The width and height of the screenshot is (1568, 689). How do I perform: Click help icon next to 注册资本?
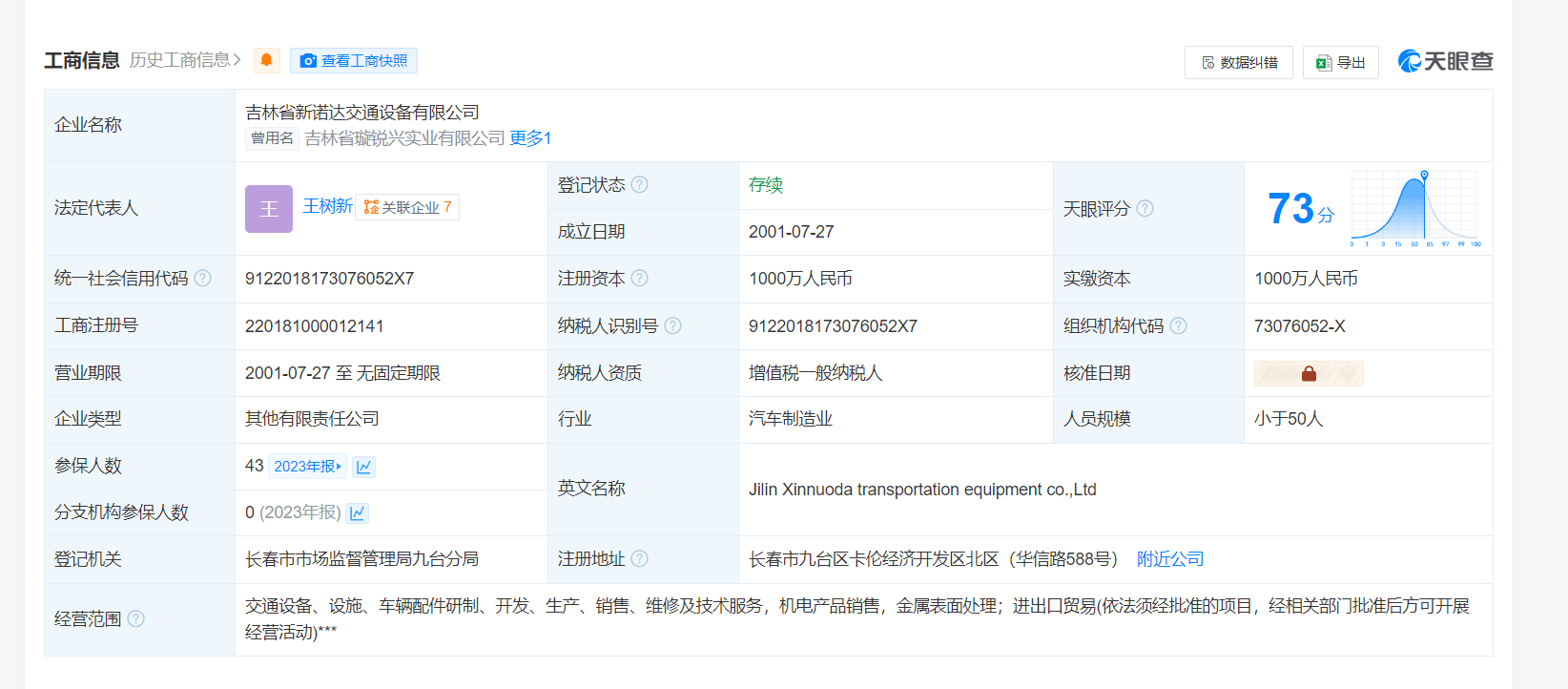coord(640,278)
